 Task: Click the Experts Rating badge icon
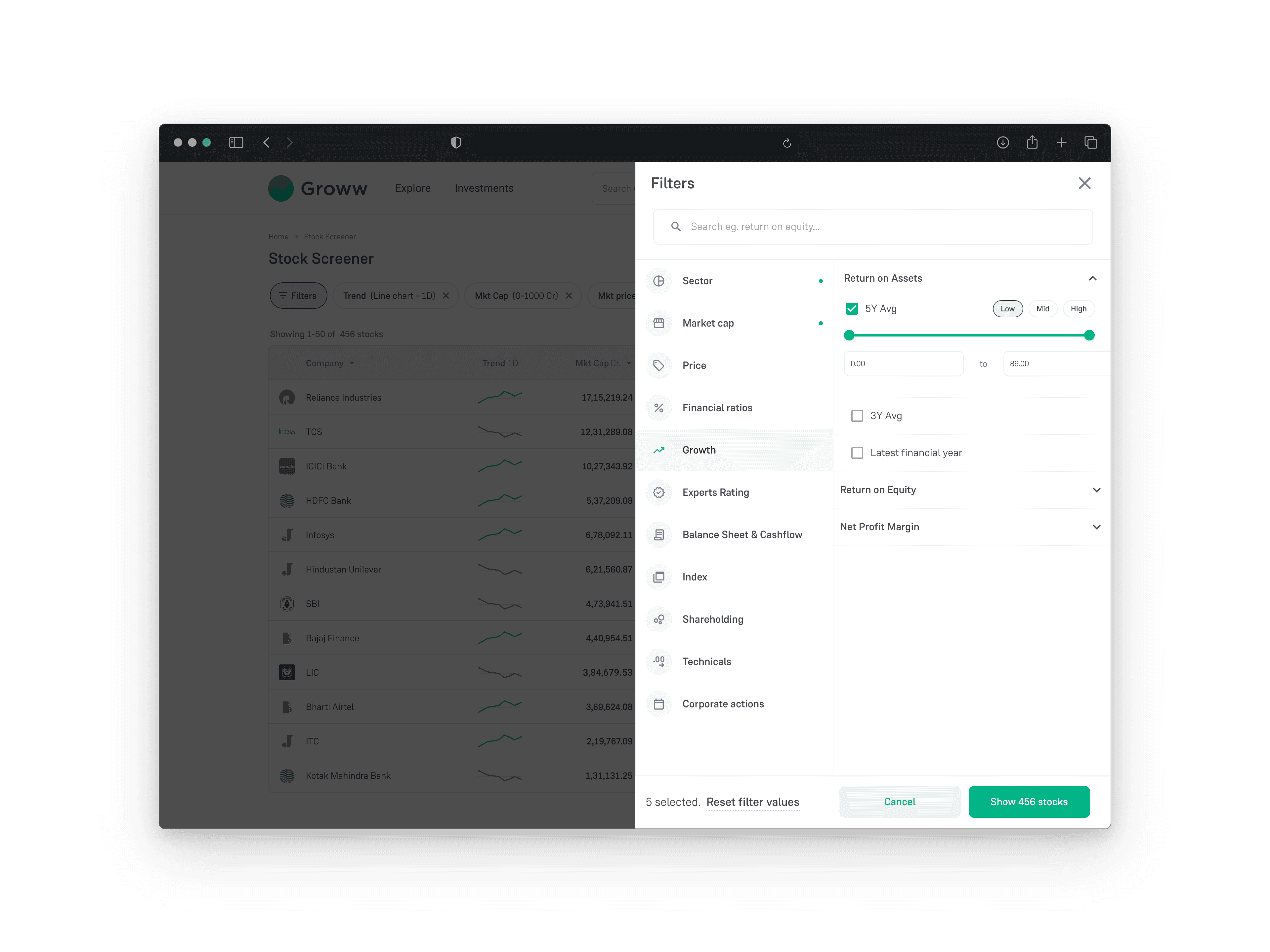(658, 492)
